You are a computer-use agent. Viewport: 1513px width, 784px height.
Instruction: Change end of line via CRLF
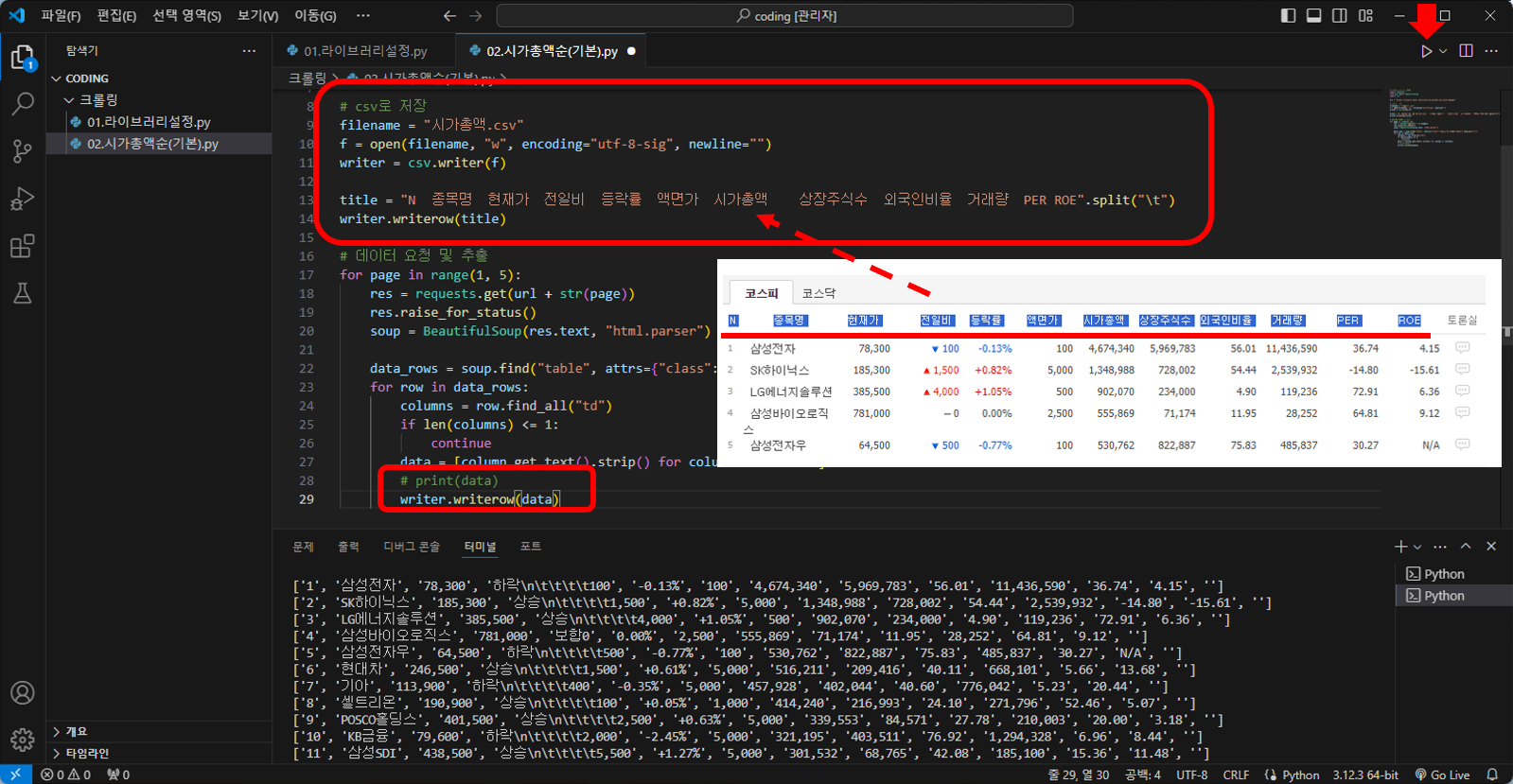click(1236, 775)
